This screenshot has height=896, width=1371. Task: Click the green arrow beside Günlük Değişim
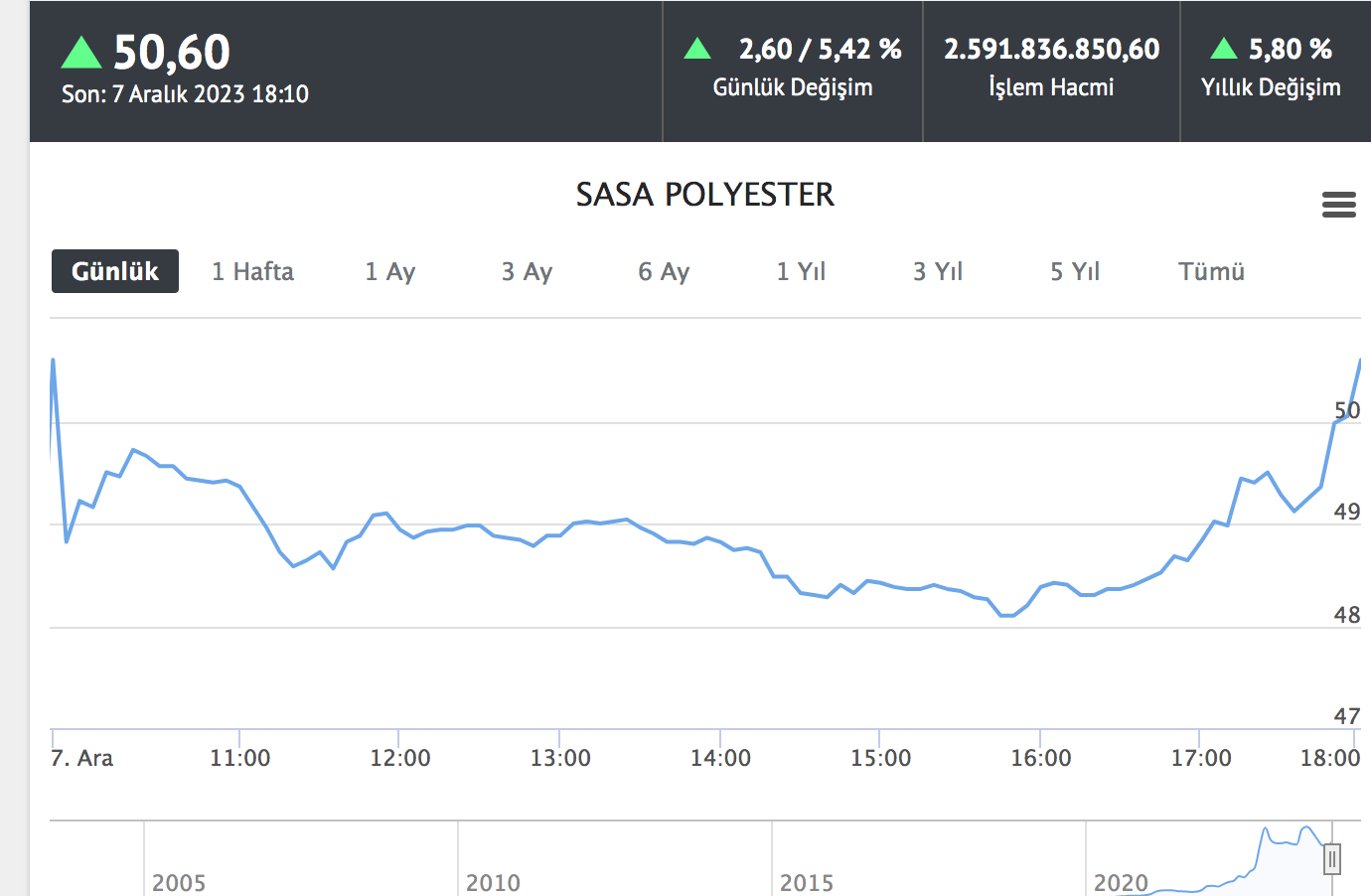[697, 48]
